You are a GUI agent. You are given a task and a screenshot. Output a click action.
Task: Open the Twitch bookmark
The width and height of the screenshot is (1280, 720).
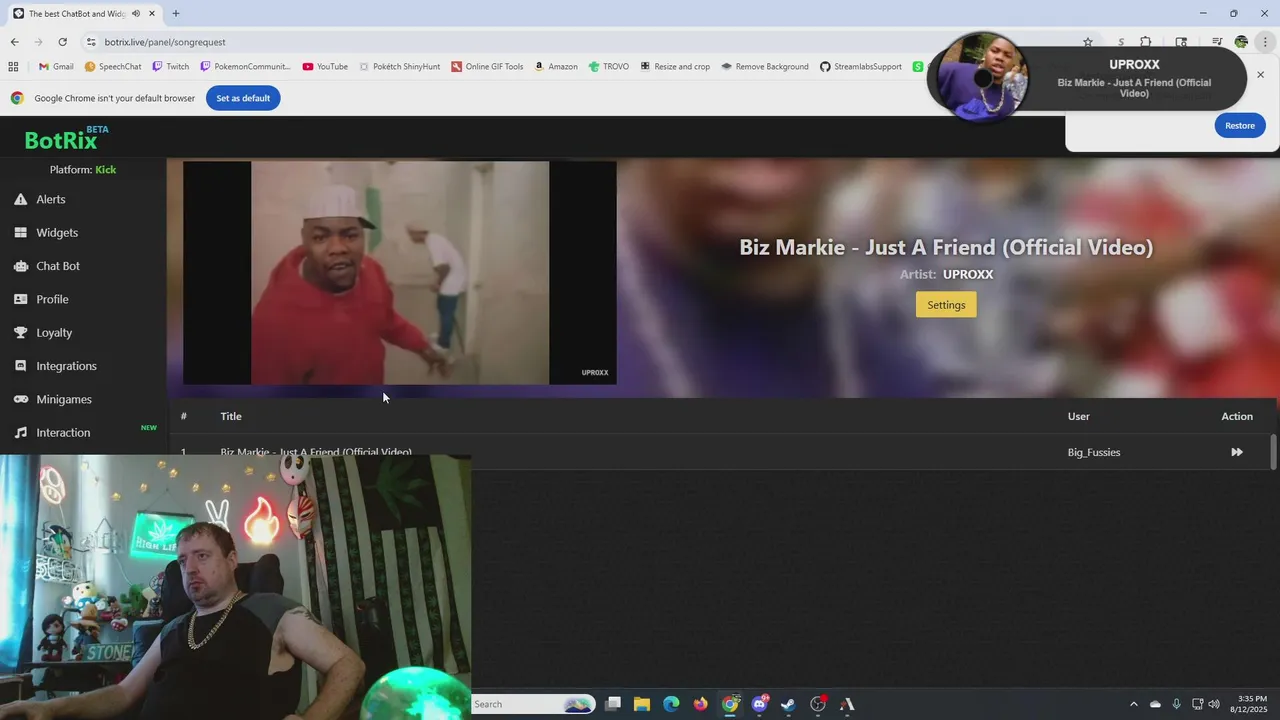(x=170, y=66)
